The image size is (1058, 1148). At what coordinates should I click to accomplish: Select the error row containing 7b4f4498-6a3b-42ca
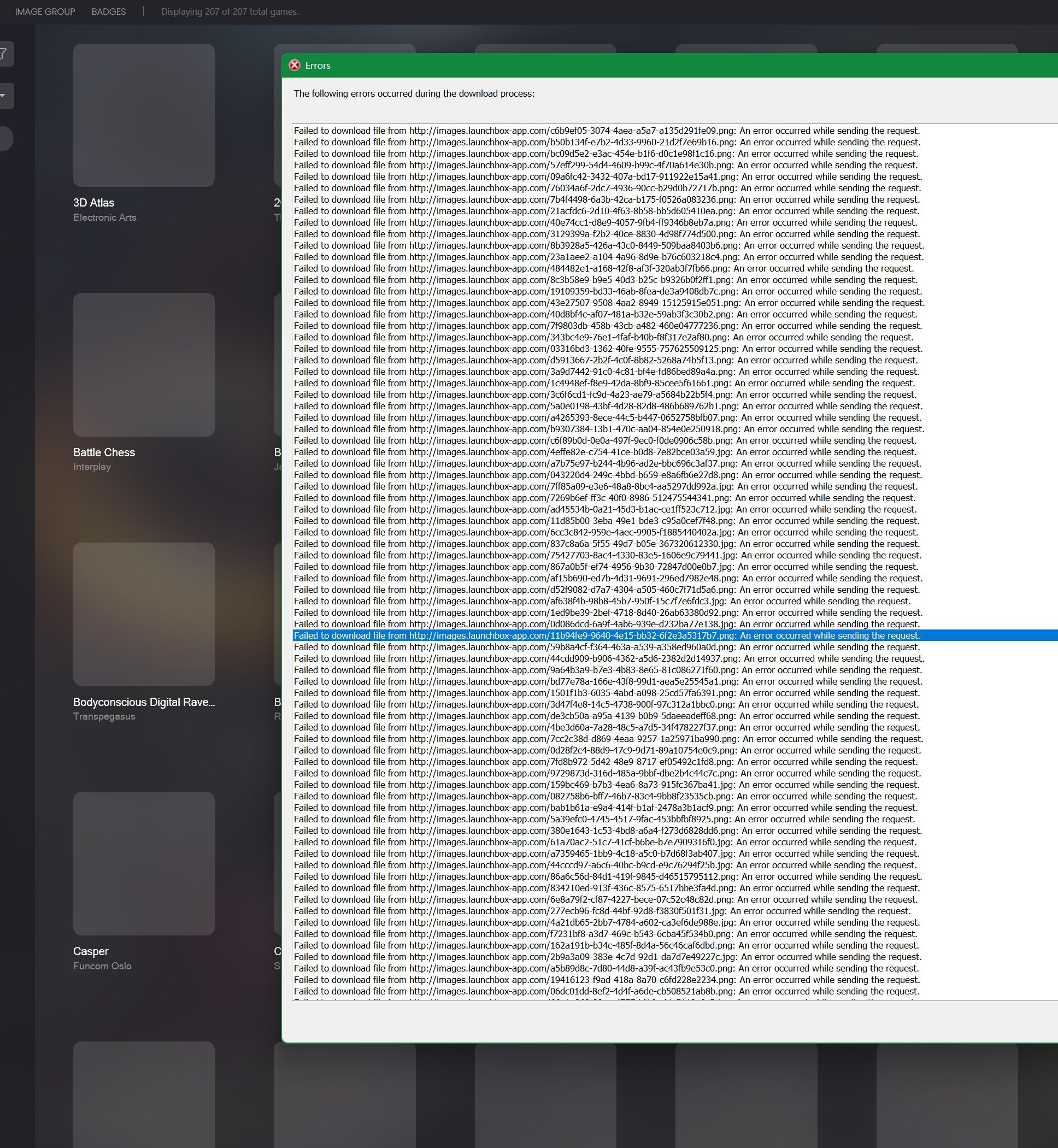point(675,199)
